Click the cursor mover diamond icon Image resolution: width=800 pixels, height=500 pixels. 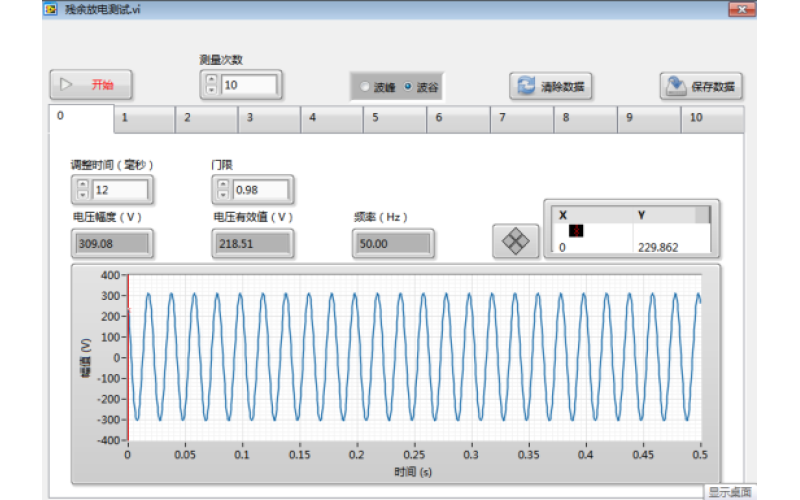point(515,241)
